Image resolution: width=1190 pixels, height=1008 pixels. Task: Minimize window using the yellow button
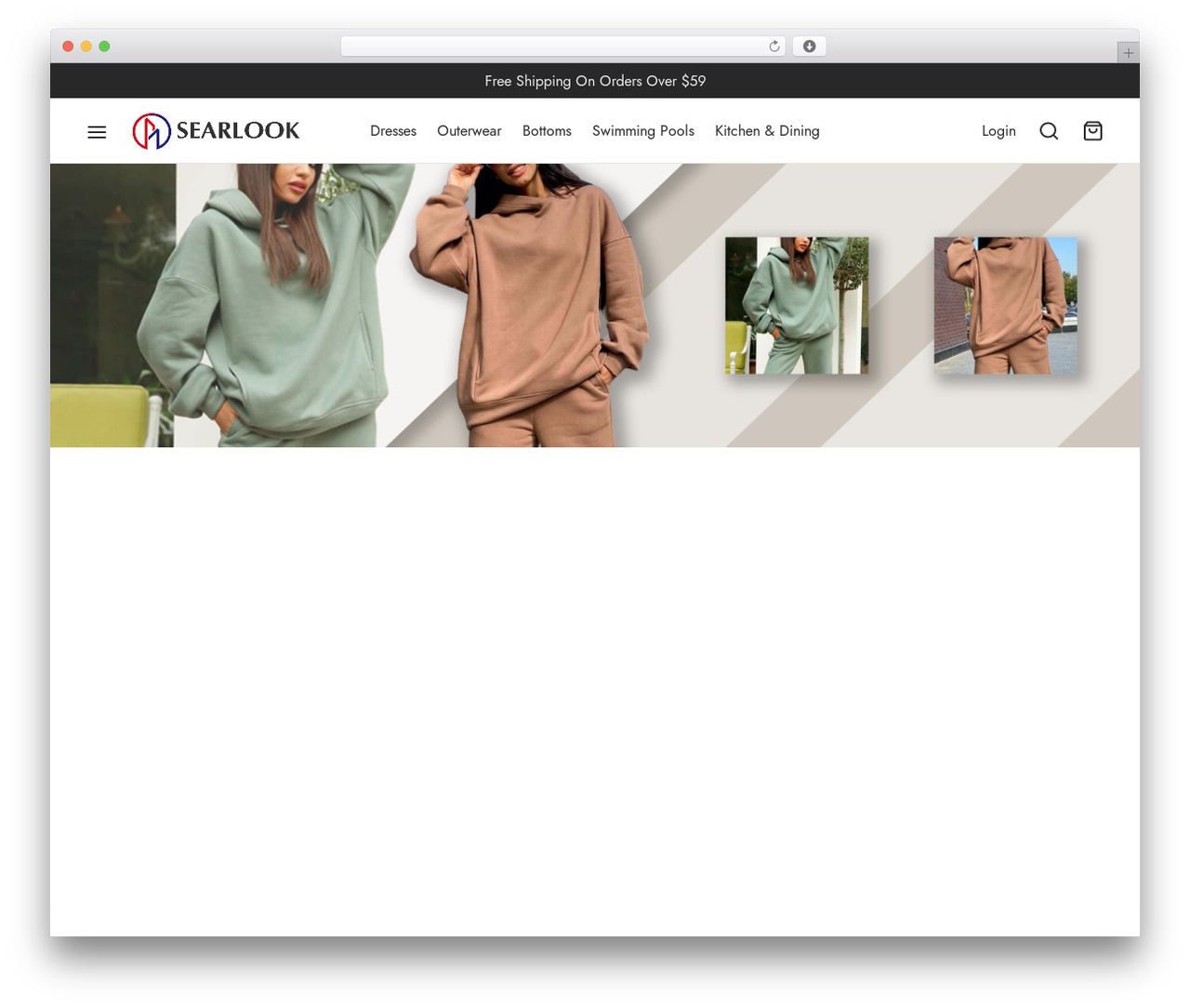(x=86, y=46)
